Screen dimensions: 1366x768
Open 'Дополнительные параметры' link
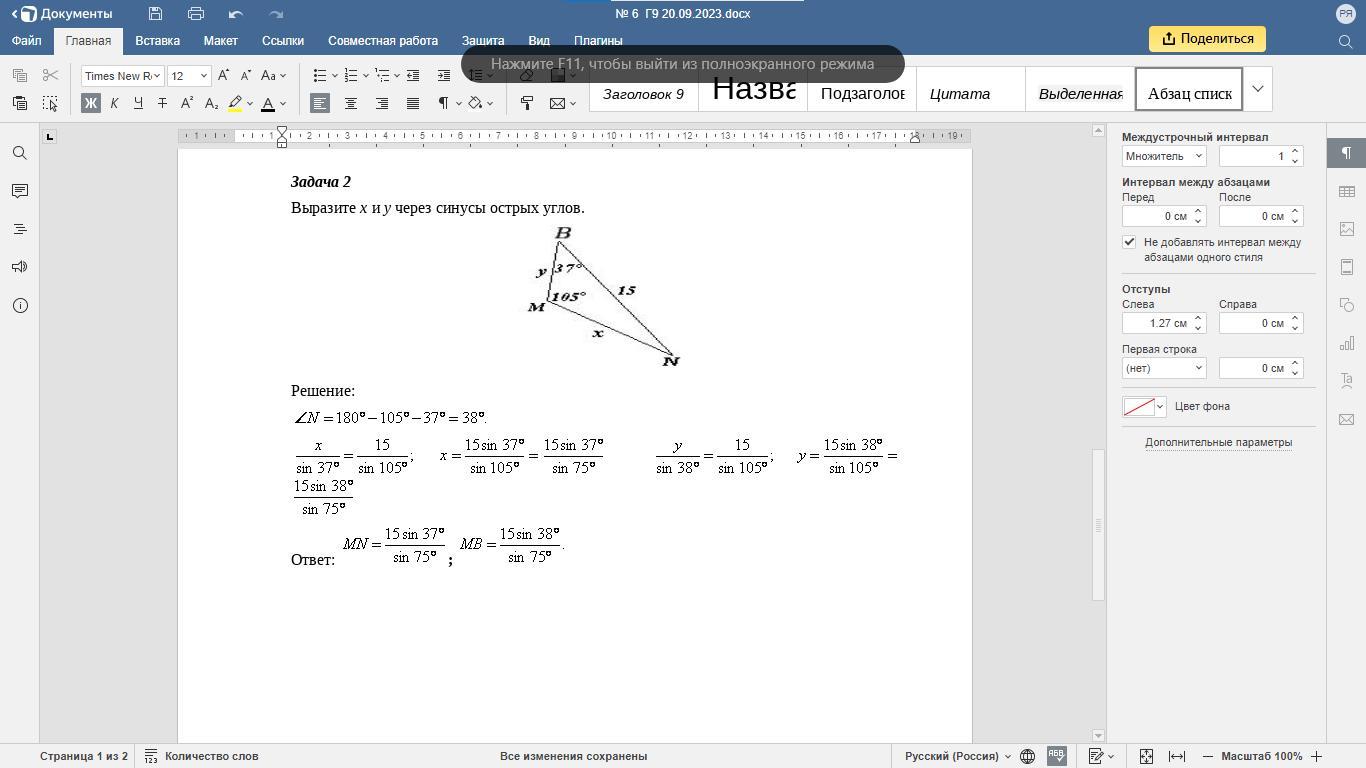(1218, 442)
